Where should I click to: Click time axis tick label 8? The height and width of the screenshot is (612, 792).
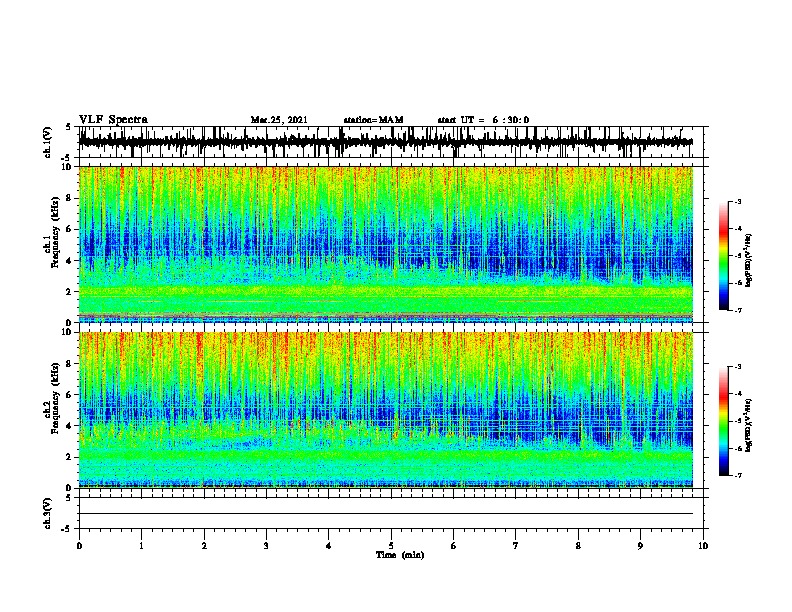(x=578, y=545)
